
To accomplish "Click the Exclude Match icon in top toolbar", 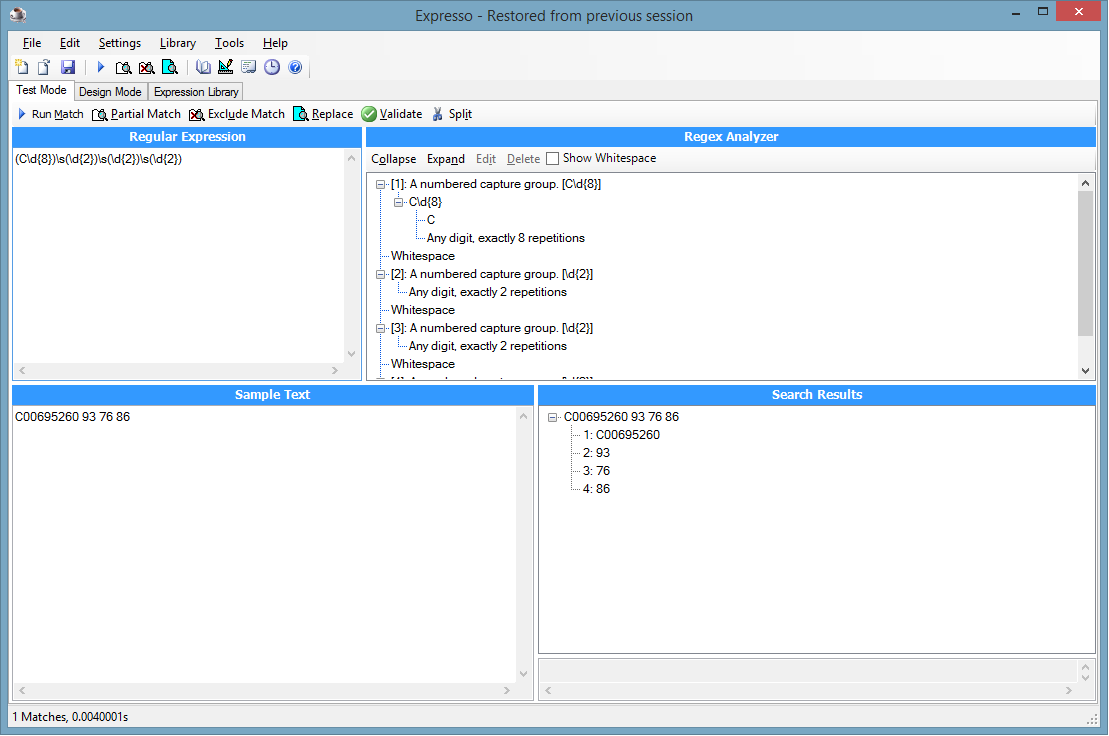I will point(146,67).
